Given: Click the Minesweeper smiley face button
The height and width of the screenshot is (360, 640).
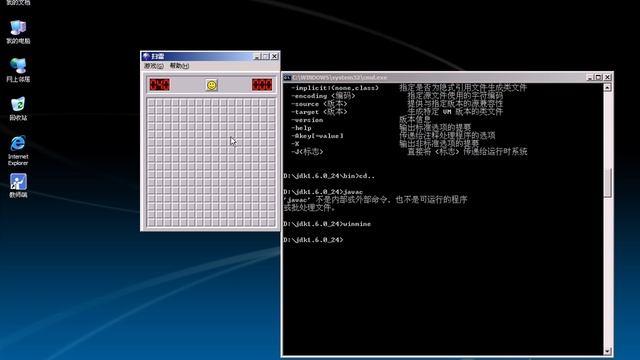Looking at the screenshot, I should (x=211, y=85).
